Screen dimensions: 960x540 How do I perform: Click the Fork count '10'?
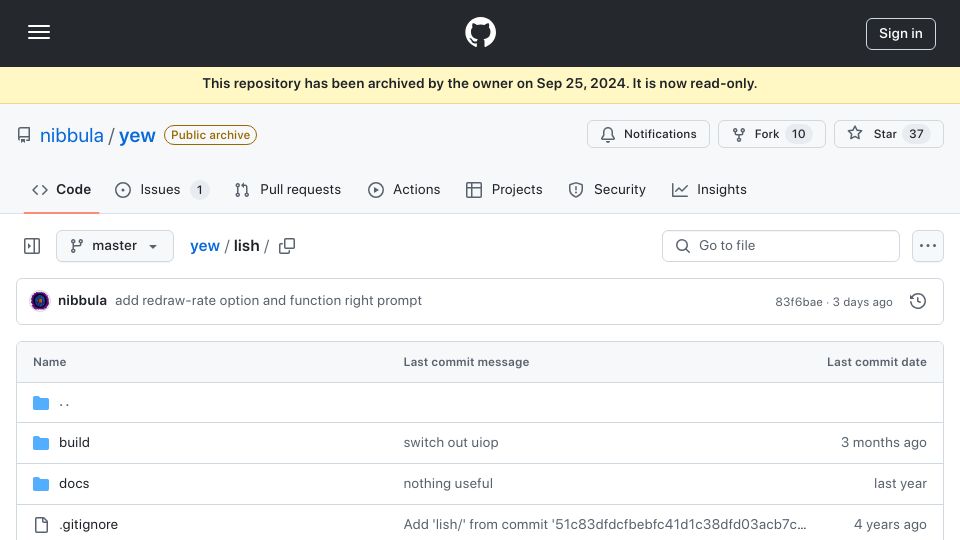798,134
